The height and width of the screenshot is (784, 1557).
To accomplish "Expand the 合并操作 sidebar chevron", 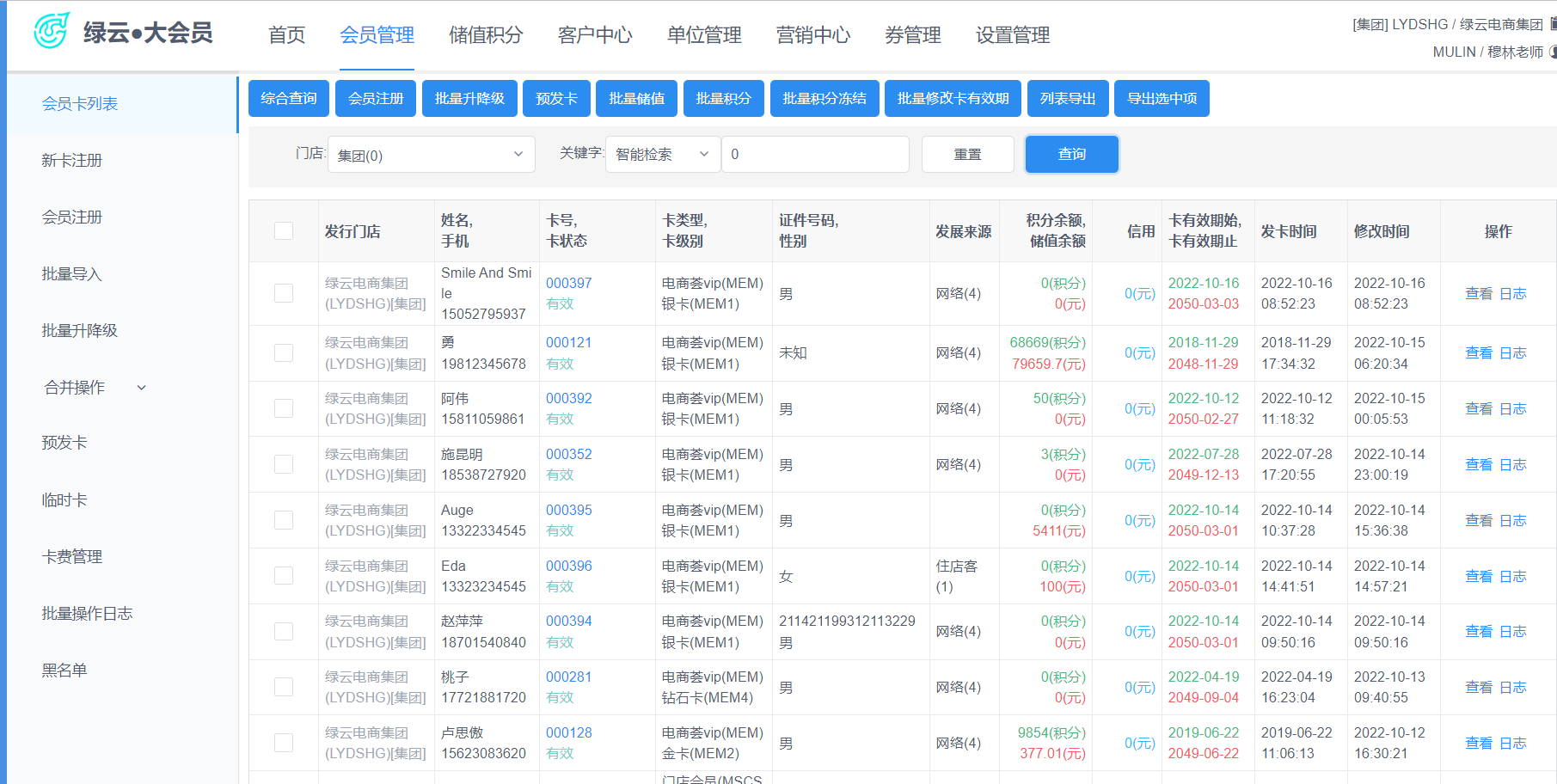I will (142, 388).
